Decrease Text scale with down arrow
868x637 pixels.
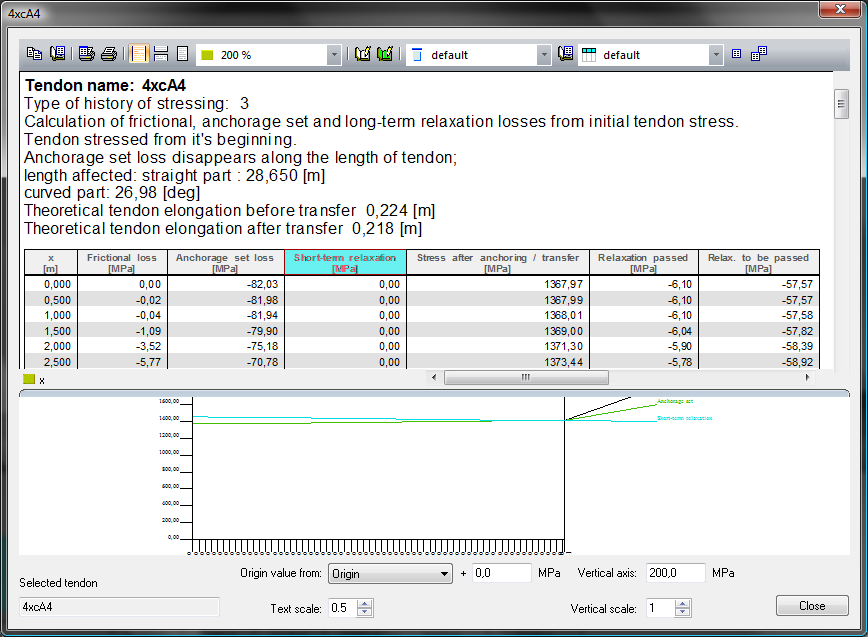coord(365,612)
